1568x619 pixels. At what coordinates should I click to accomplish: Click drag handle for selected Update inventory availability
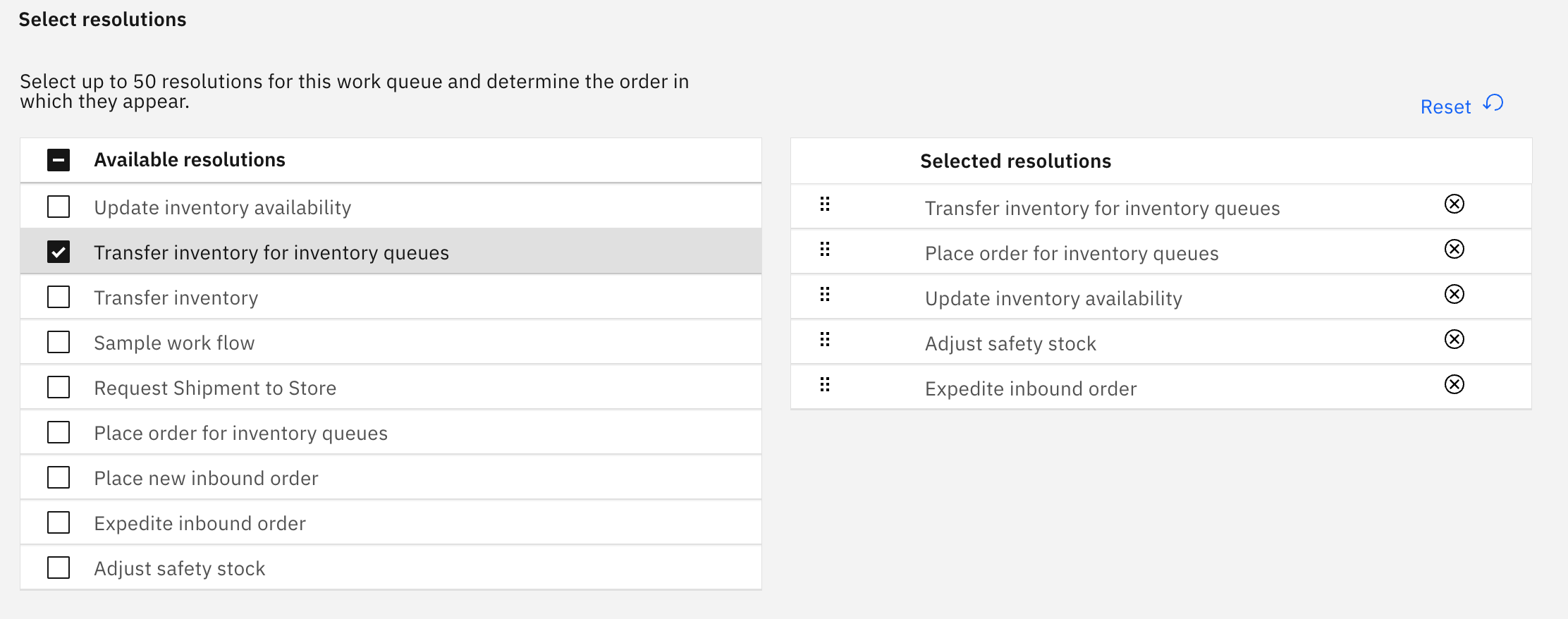(x=825, y=295)
